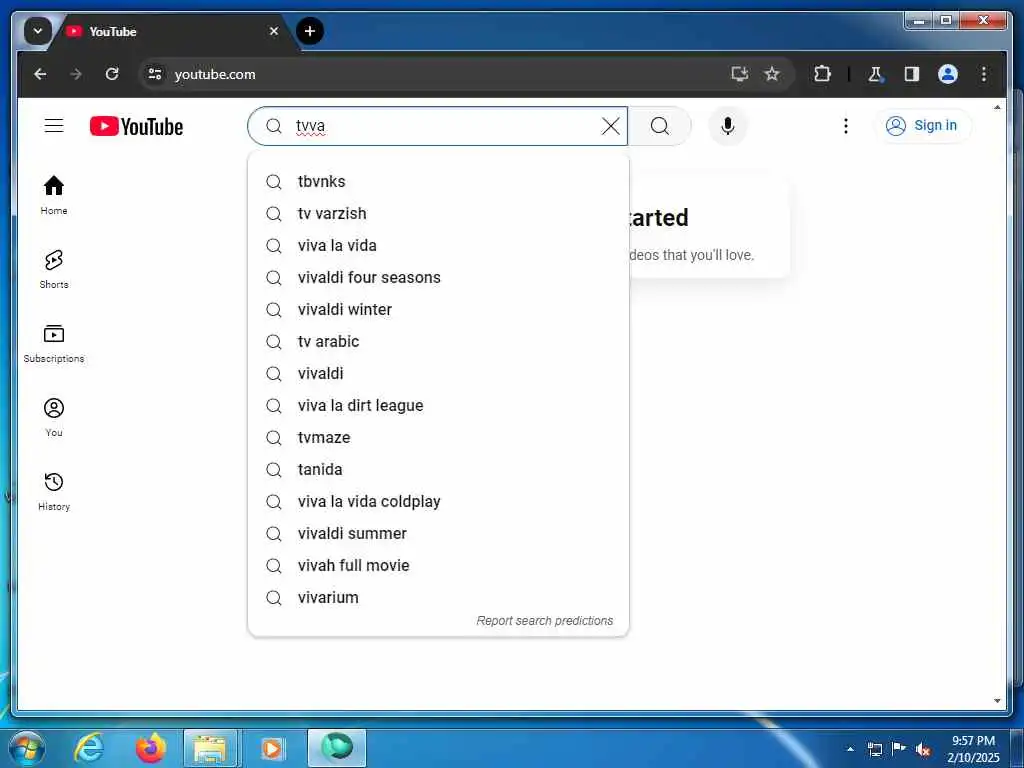1024x768 pixels.
Task: Close the YouTube tab
Action: (x=274, y=31)
